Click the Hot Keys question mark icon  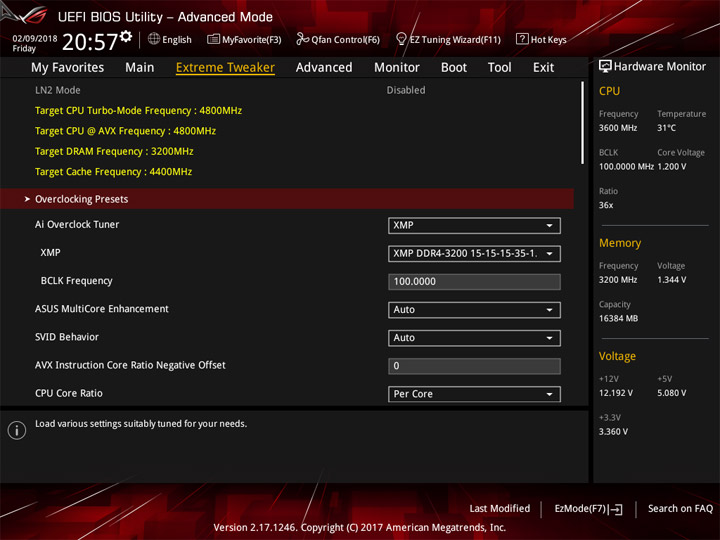522,39
